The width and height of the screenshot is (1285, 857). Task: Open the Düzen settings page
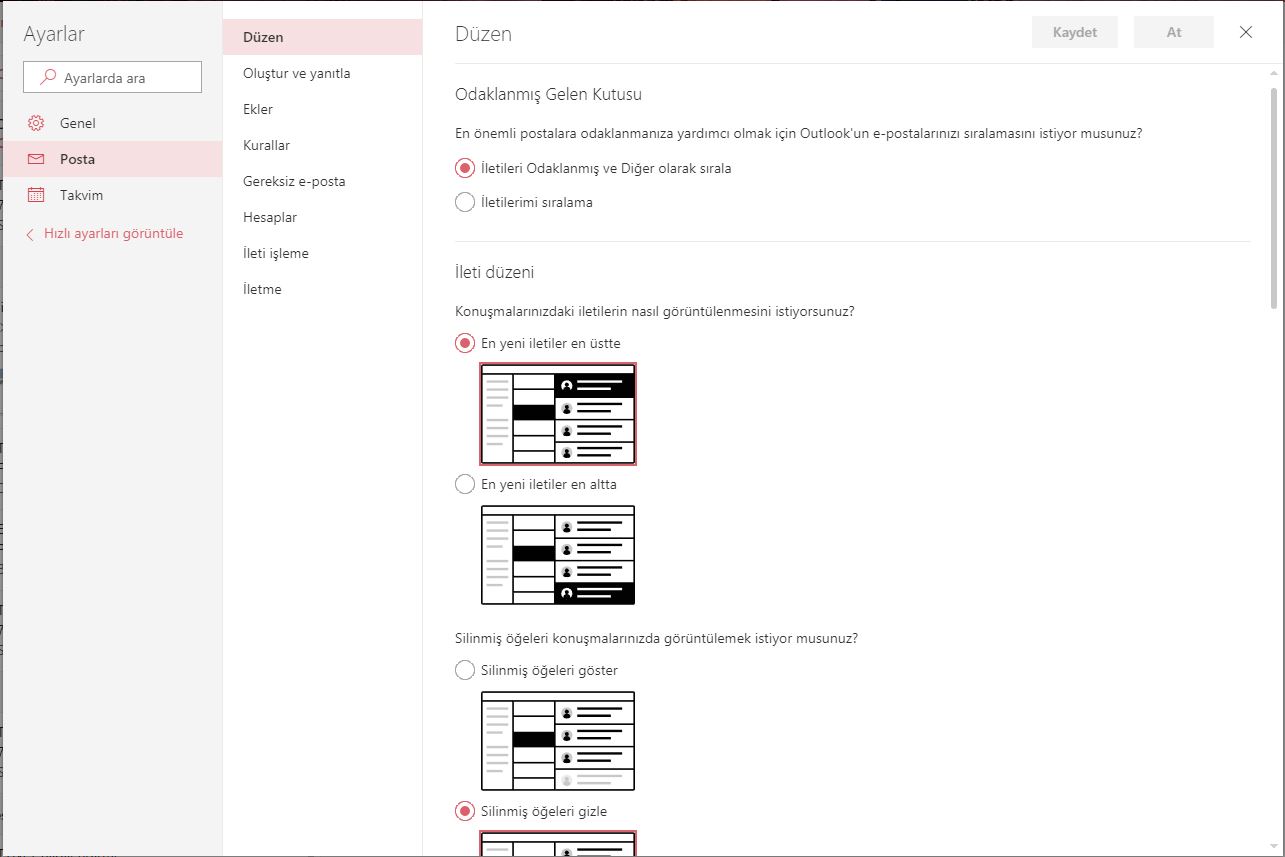coord(322,37)
